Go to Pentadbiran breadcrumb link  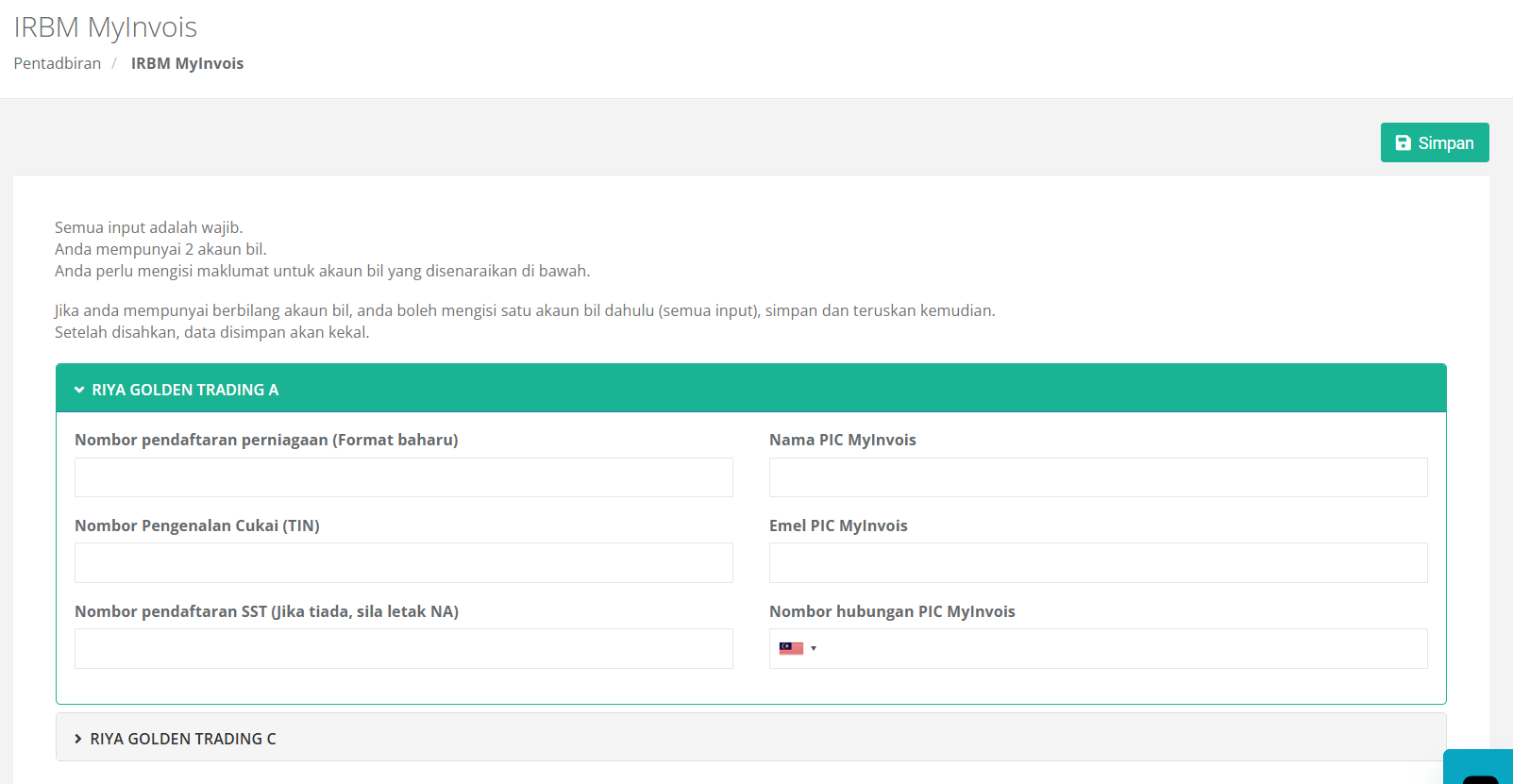pyautogui.click(x=58, y=63)
